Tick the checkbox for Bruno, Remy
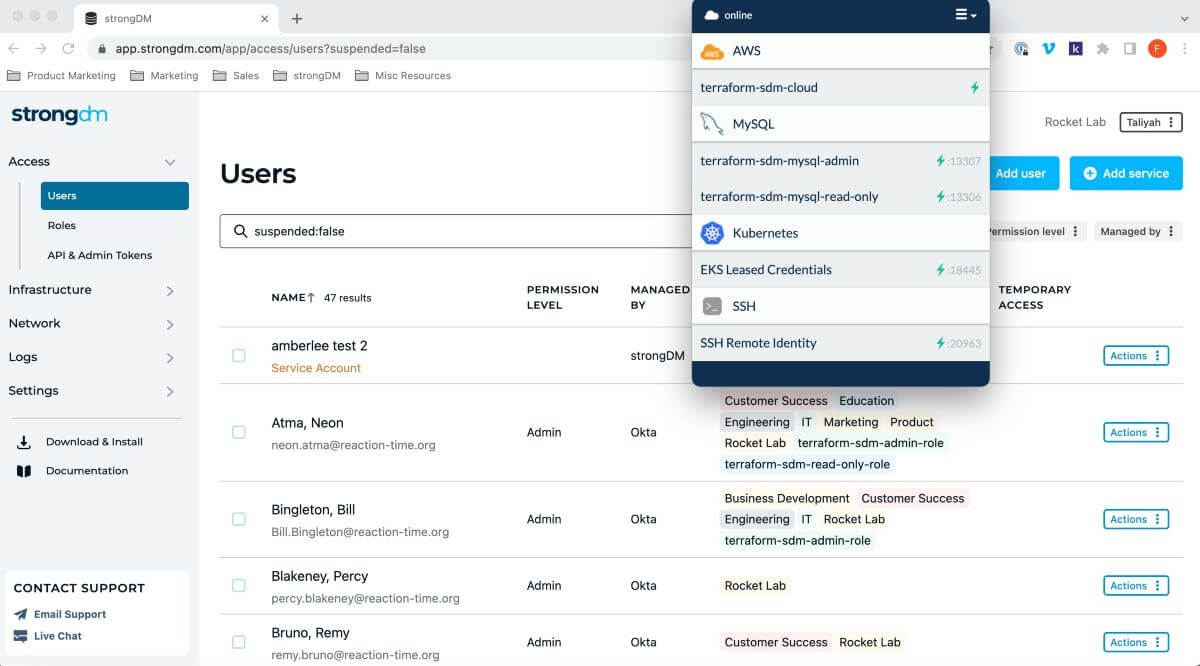The width and height of the screenshot is (1200, 666). coord(239,642)
